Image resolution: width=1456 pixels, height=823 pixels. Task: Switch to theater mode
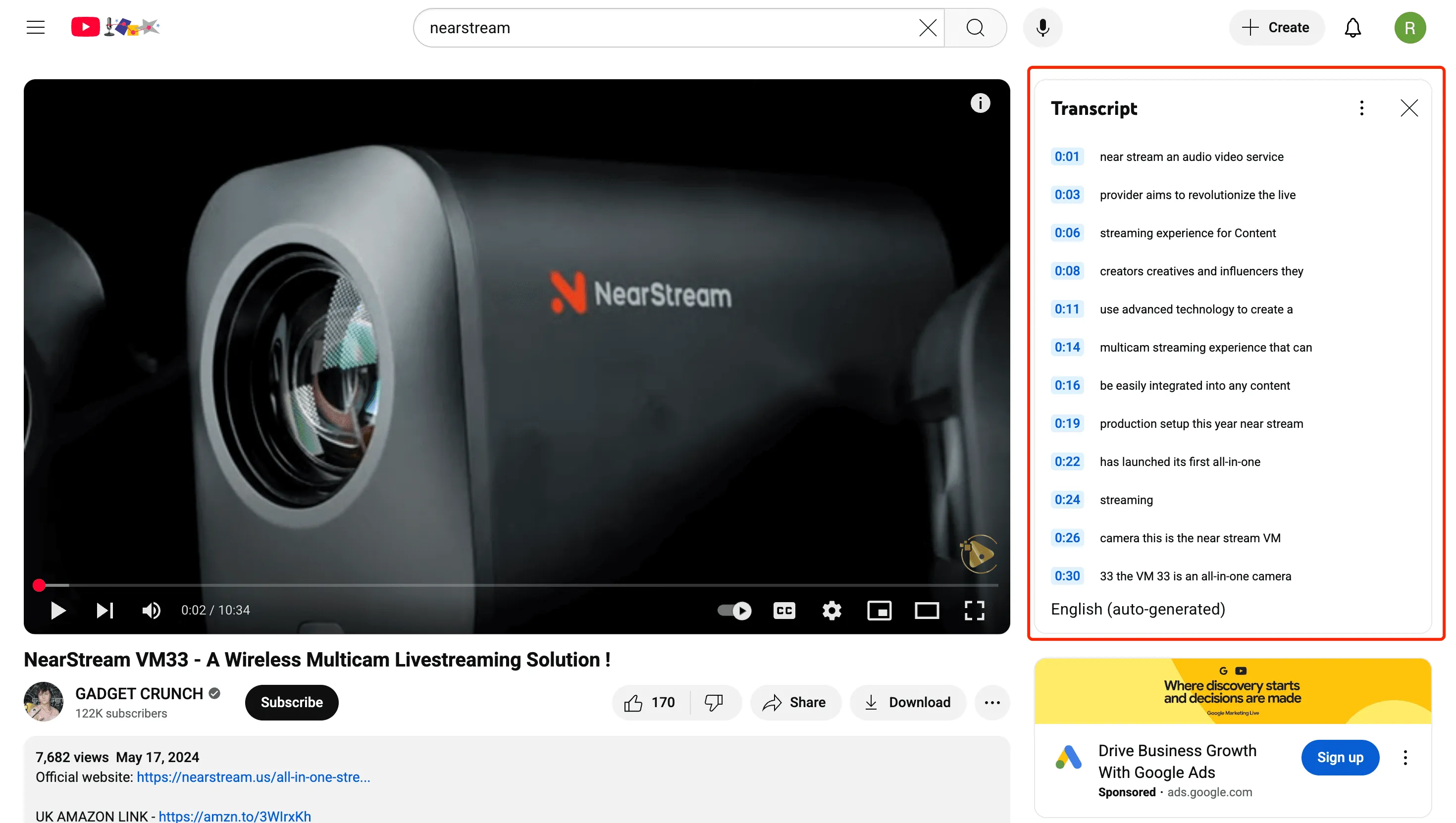click(x=927, y=611)
